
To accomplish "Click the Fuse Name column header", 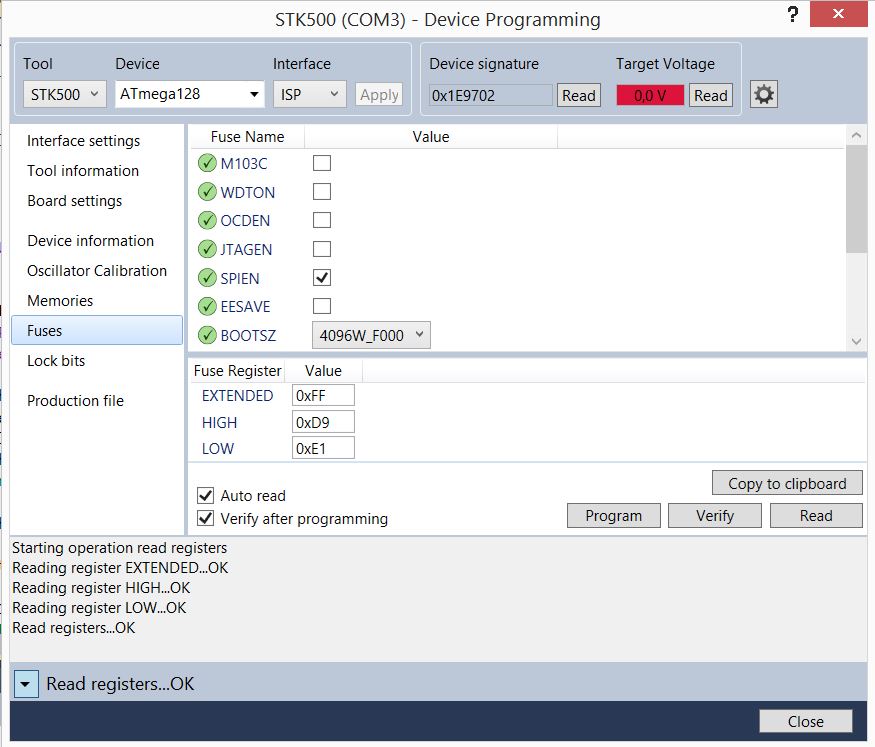I will click(247, 137).
